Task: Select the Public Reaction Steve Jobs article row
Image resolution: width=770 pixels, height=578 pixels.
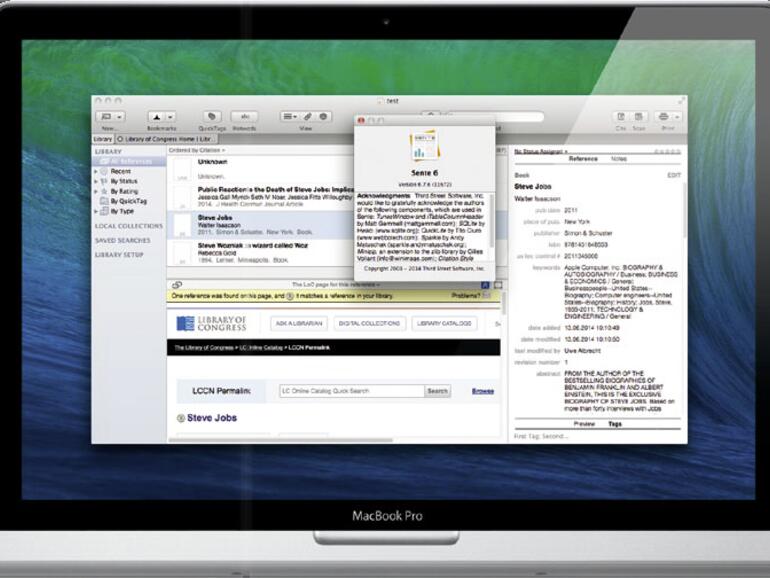Action: pos(260,197)
